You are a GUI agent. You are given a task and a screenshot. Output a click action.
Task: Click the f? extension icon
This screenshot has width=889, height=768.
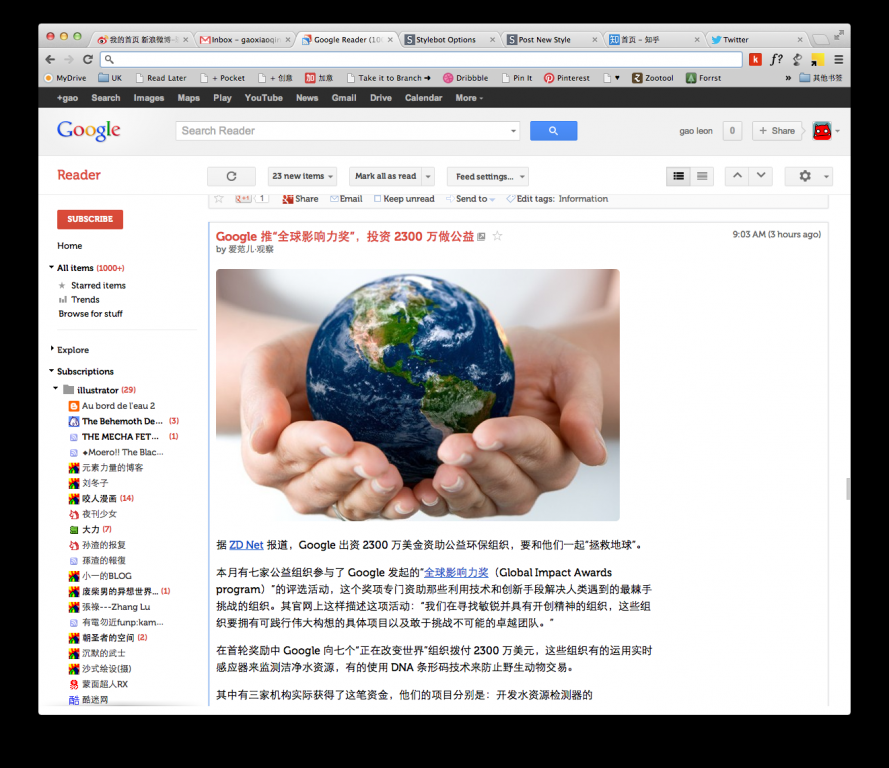(776, 59)
